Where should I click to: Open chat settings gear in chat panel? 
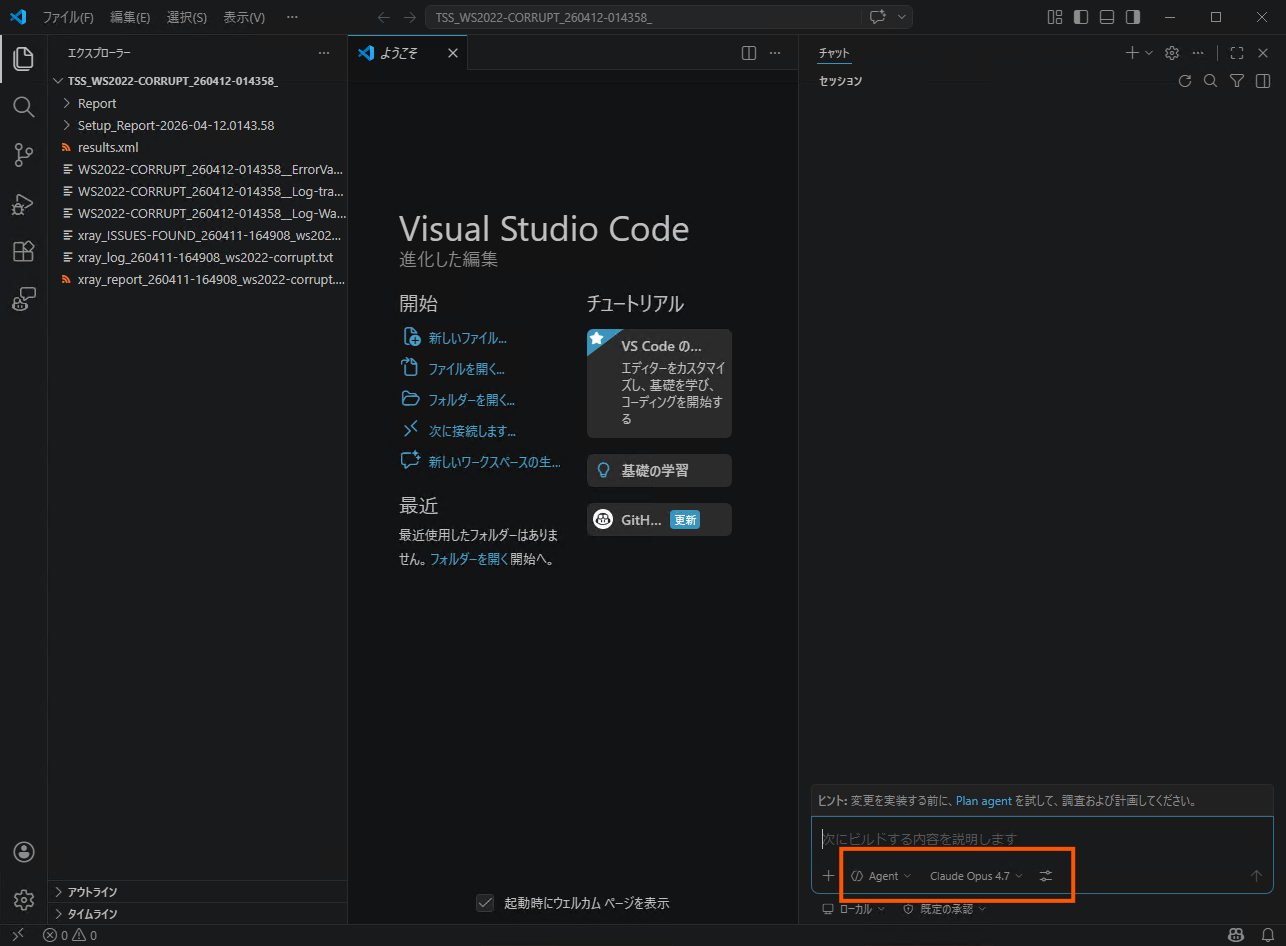[1172, 53]
